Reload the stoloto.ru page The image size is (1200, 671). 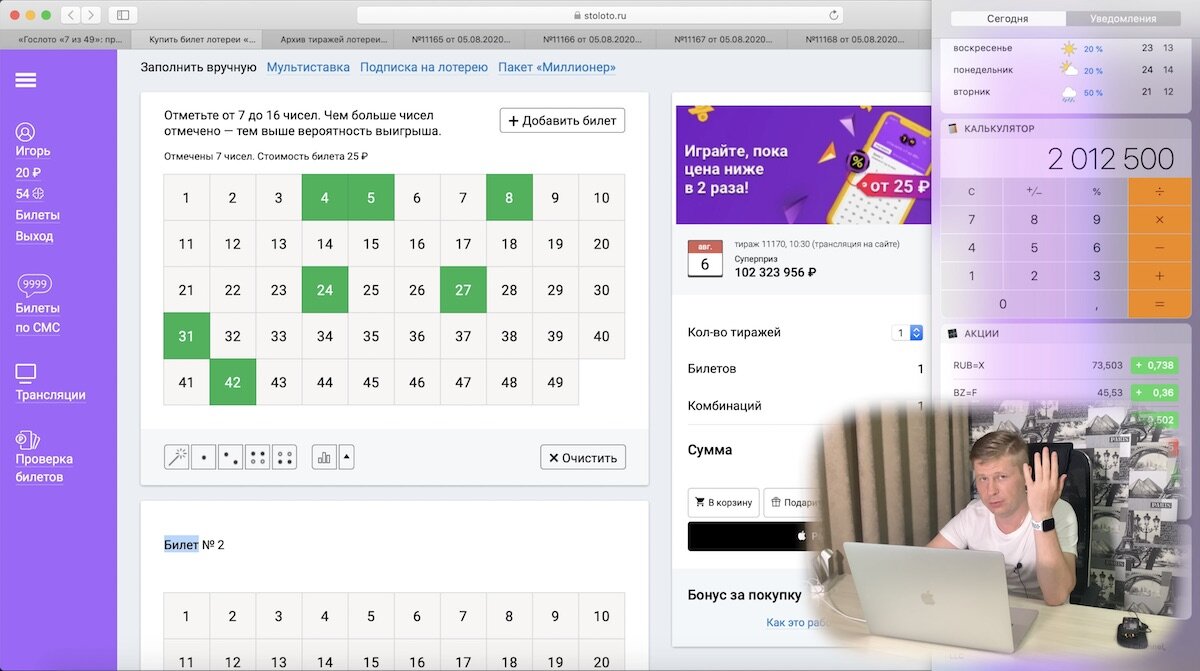pos(833,15)
